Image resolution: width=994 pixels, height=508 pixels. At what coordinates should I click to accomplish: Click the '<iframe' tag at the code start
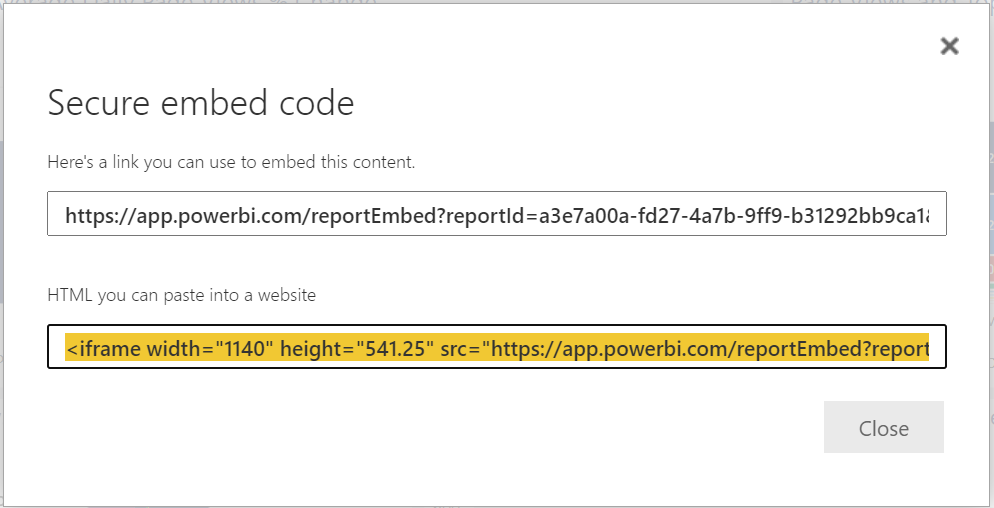tap(103, 348)
